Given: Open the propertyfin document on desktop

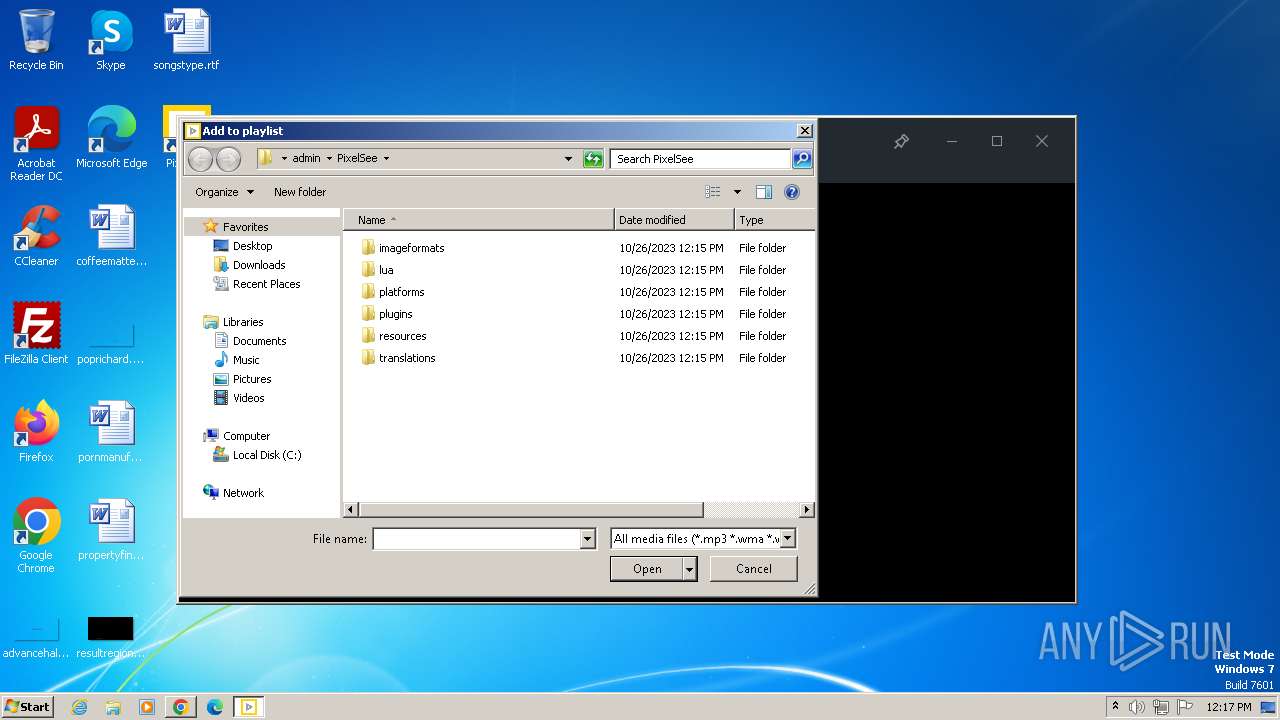Looking at the screenshot, I should tap(111, 531).
